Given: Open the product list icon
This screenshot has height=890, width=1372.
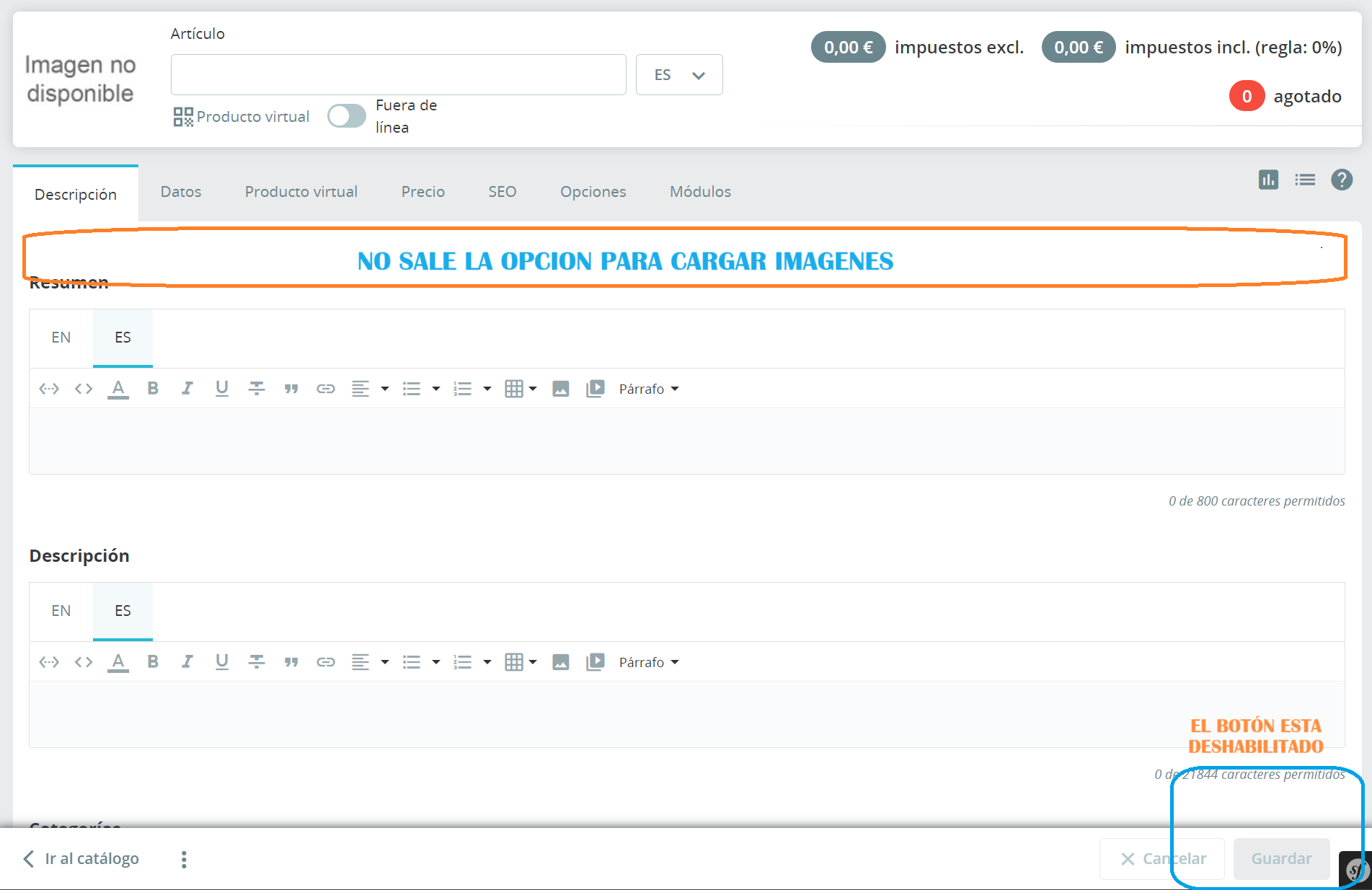Looking at the screenshot, I should click(1305, 180).
